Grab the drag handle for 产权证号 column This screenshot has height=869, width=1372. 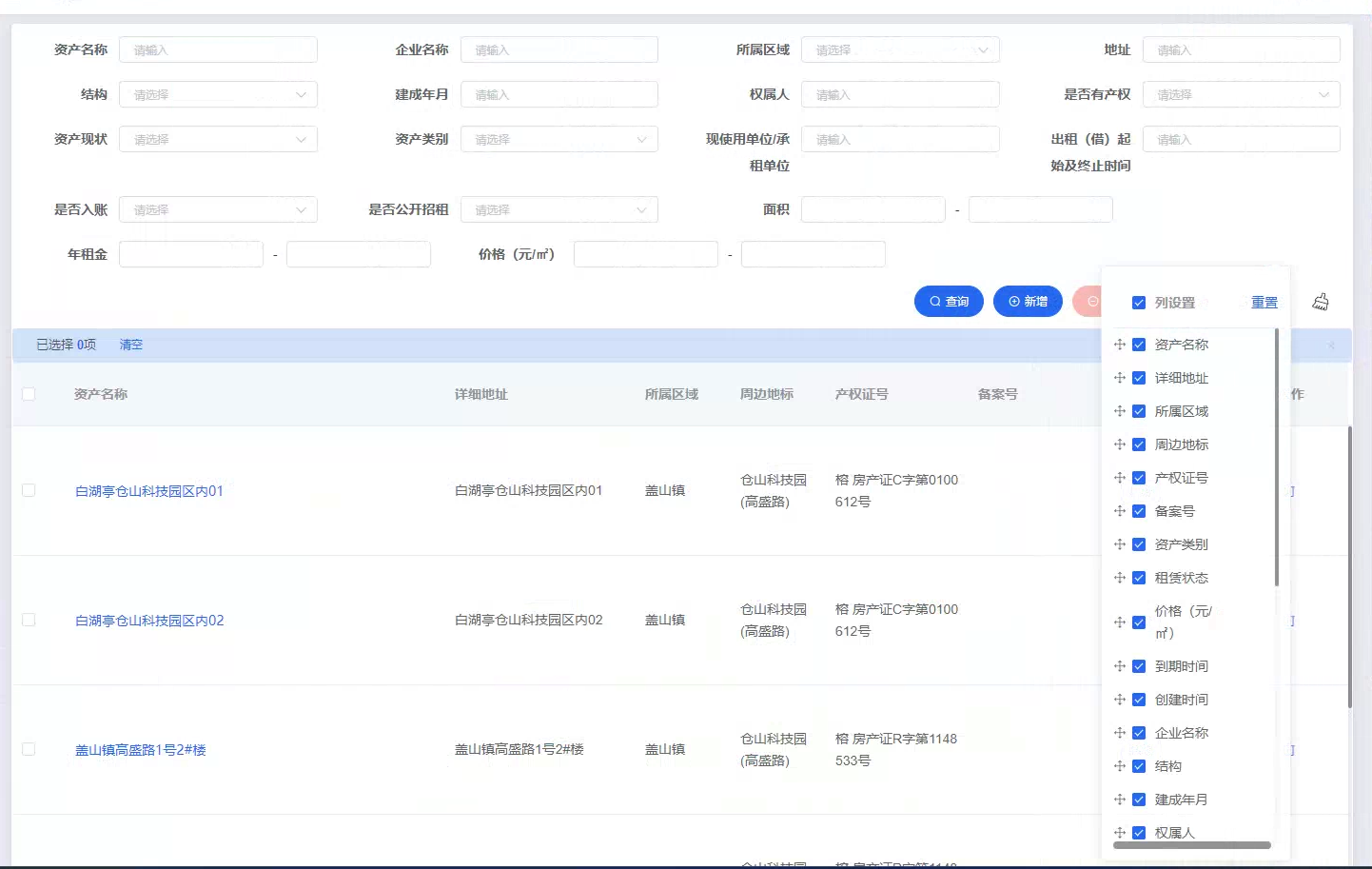click(x=1120, y=478)
